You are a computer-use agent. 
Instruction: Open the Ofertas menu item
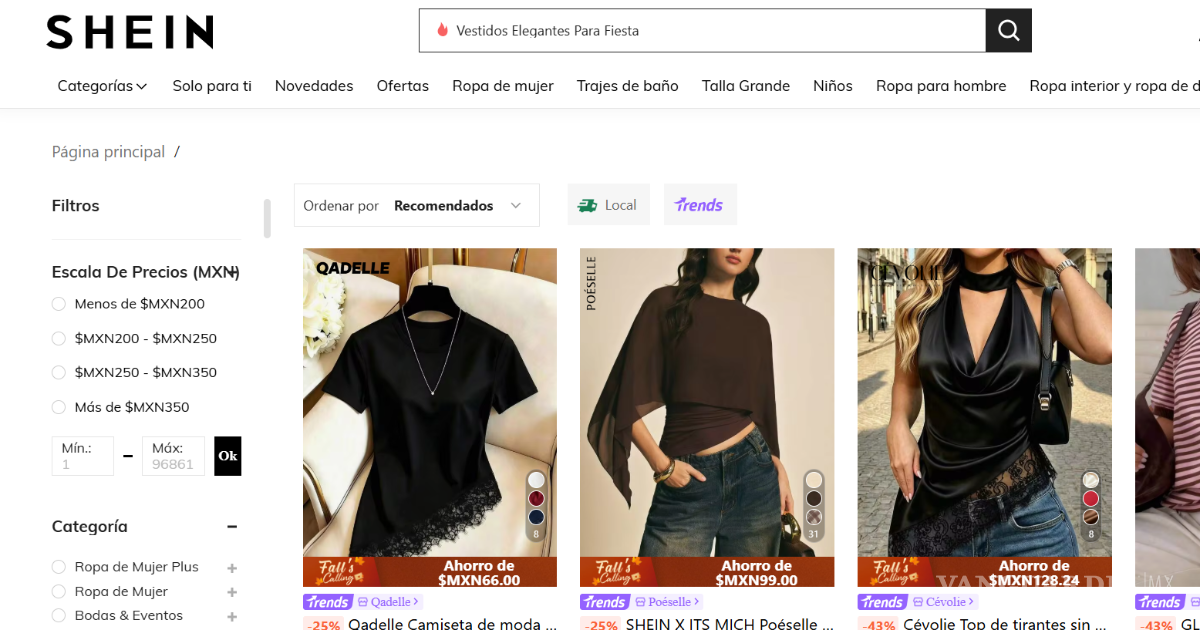pos(403,86)
